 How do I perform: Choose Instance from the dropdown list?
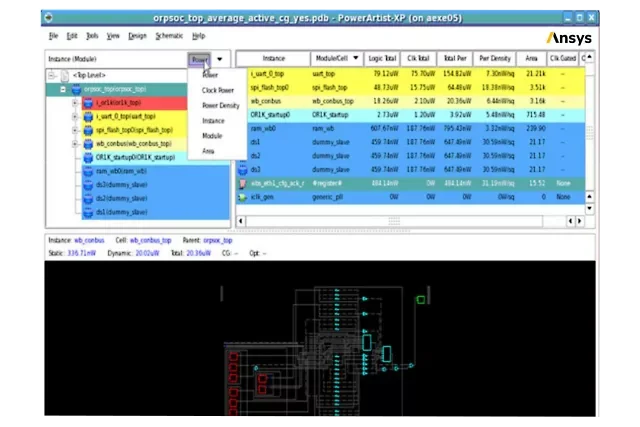[x=213, y=121]
